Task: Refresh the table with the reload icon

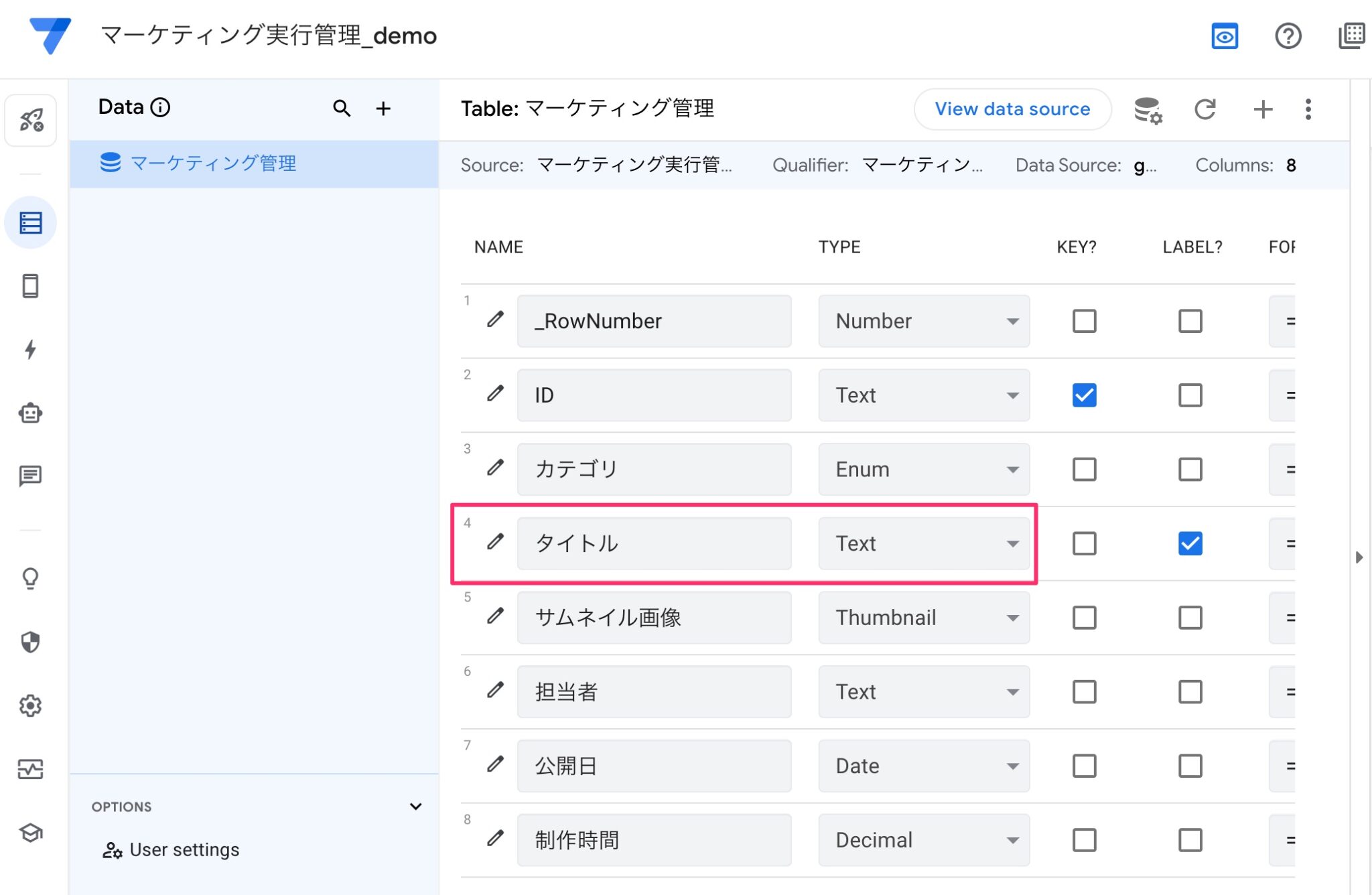Action: coord(1205,109)
